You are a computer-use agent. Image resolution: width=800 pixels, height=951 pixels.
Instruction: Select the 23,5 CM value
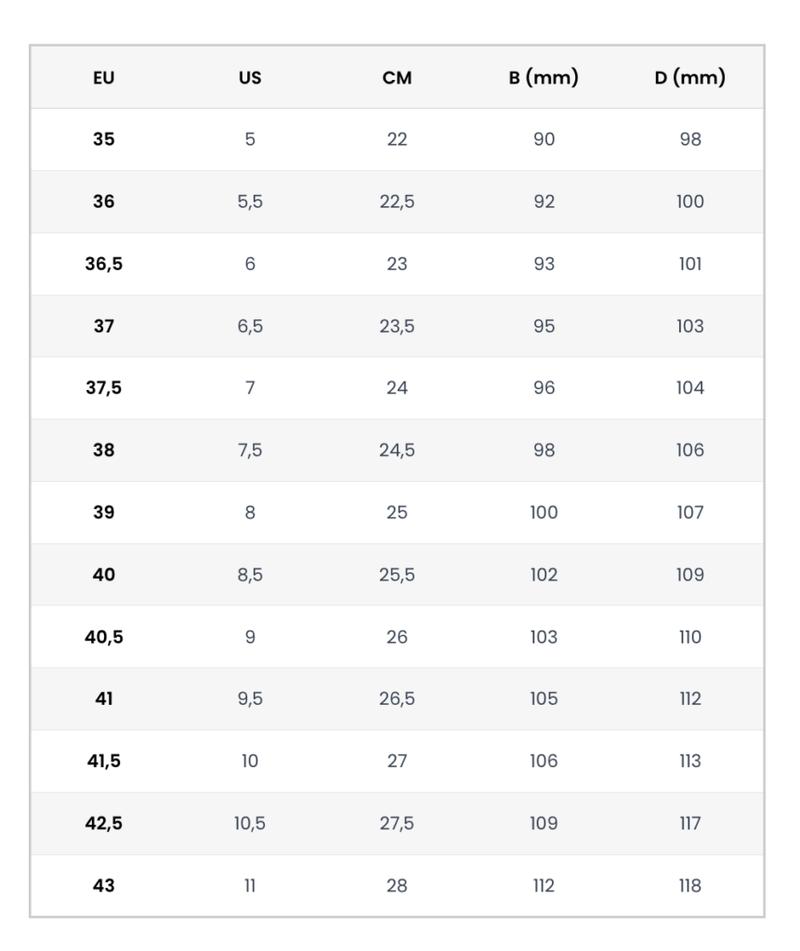pyautogui.click(x=397, y=326)
